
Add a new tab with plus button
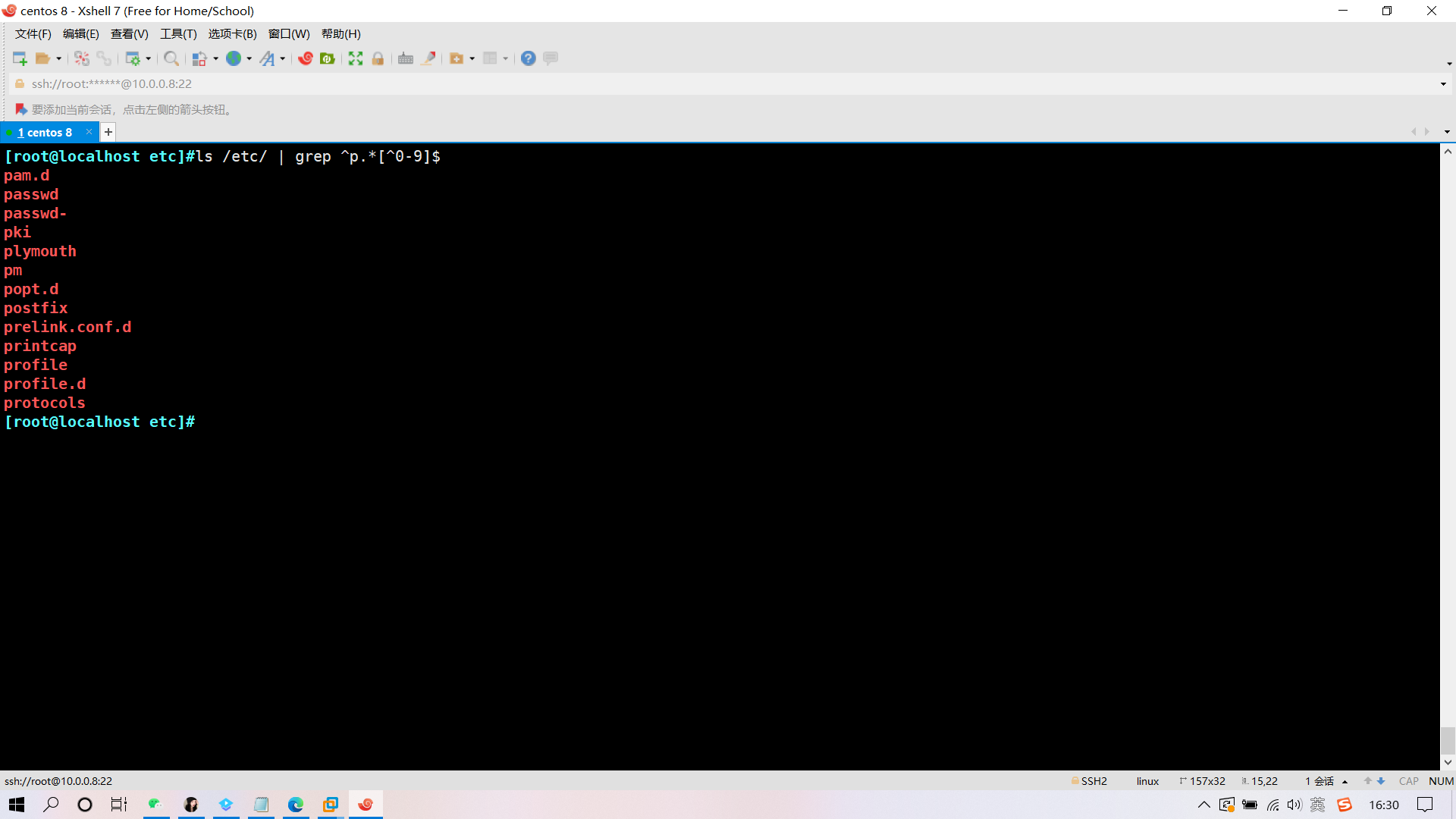pyautogui.click(x=108, y=132)
